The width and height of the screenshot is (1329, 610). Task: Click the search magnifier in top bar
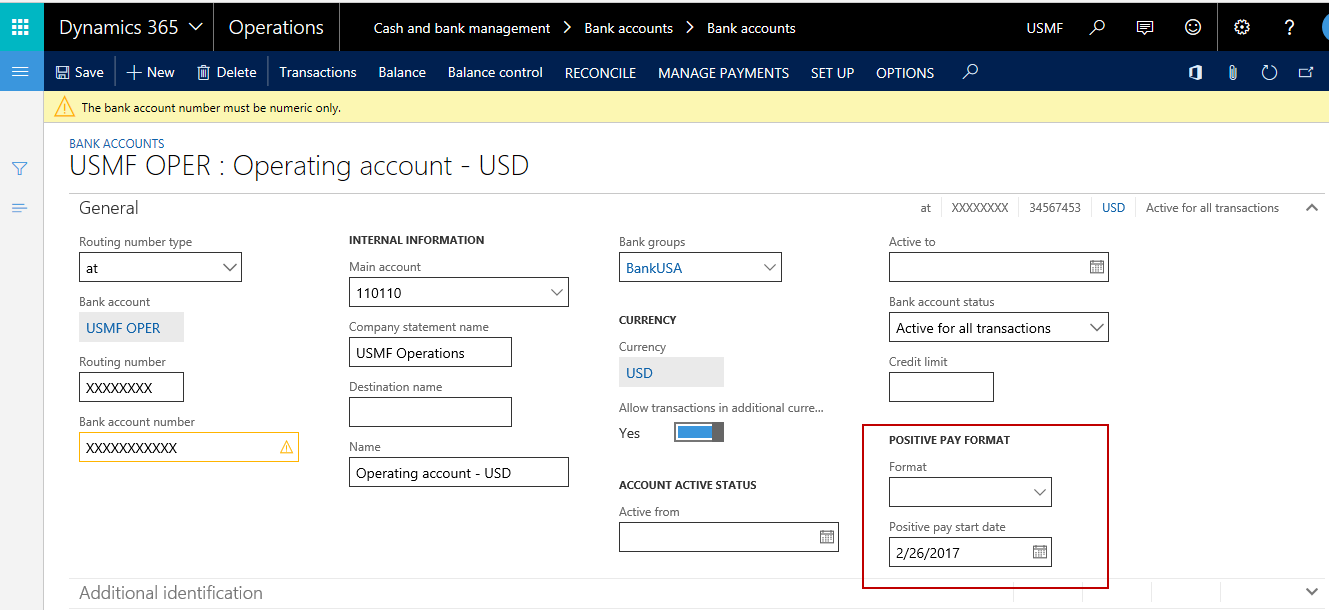(1097, 28)
